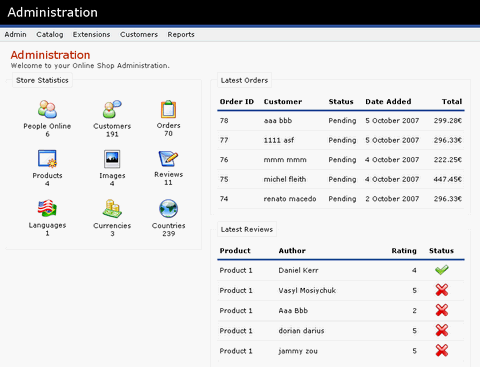Select customer 'renato macedo'
The image size is (480, 367).
(x=290, y=199)
